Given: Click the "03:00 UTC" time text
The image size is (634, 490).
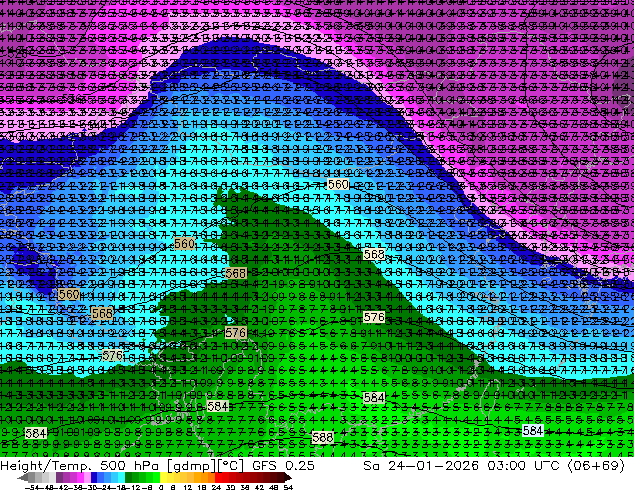Looking at the screenshot, I should click(x=525, y=466).
